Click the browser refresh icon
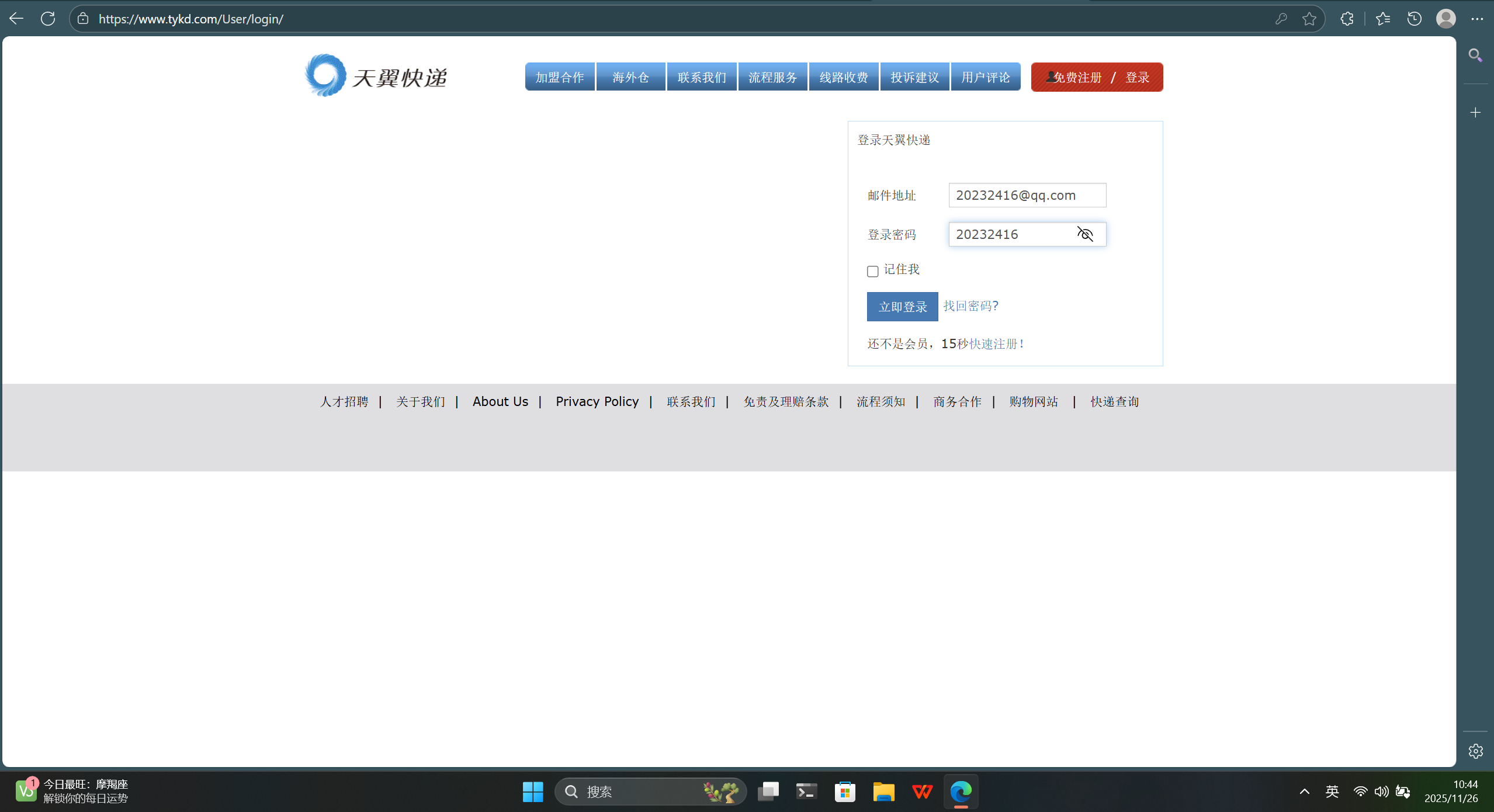 click(48, 19)
